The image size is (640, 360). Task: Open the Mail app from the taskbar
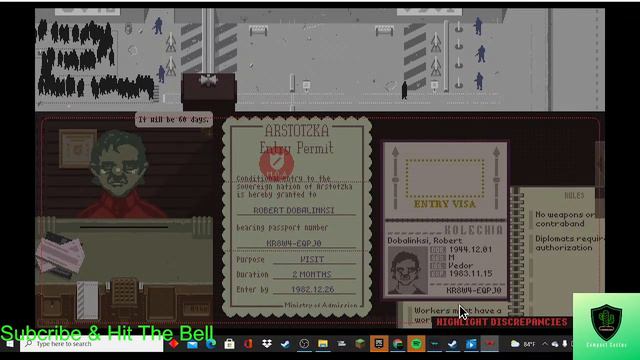click(x=192, y=344)
